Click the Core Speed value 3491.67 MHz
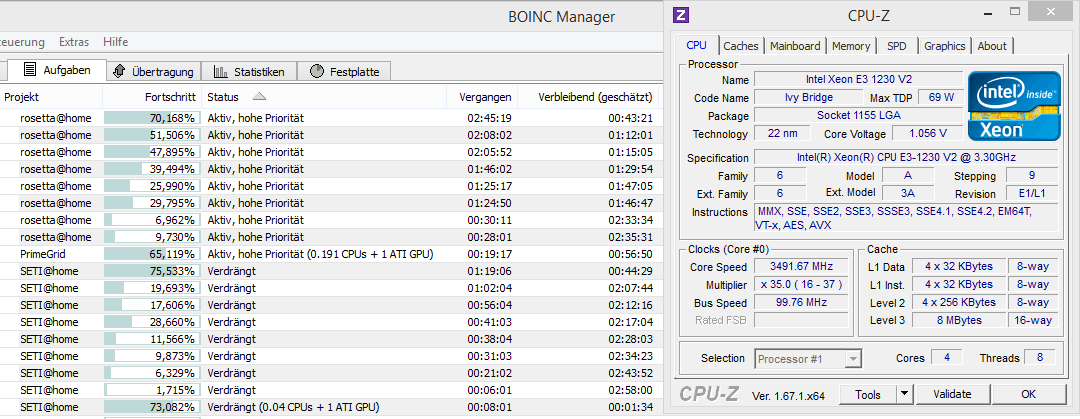1080x419 pixels. [802, 267]
